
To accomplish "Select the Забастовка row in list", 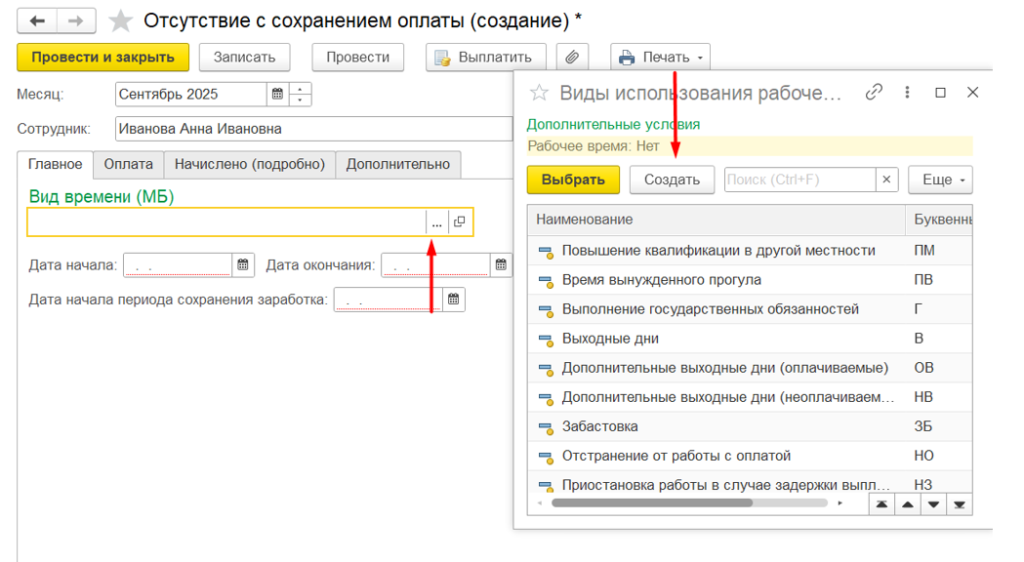I will coord(600,426).
